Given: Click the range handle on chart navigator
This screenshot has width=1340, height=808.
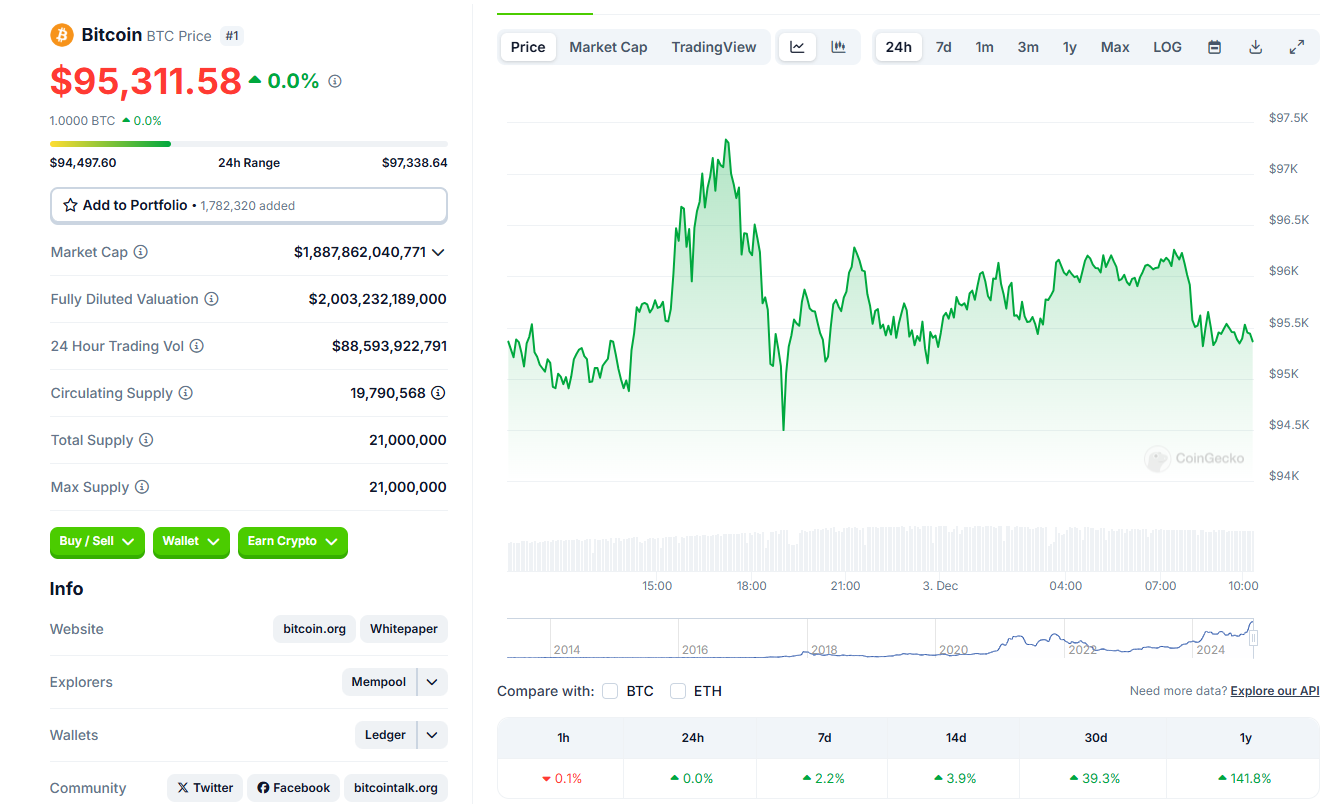Looking at the screenshot, I should click(1253, 638).
